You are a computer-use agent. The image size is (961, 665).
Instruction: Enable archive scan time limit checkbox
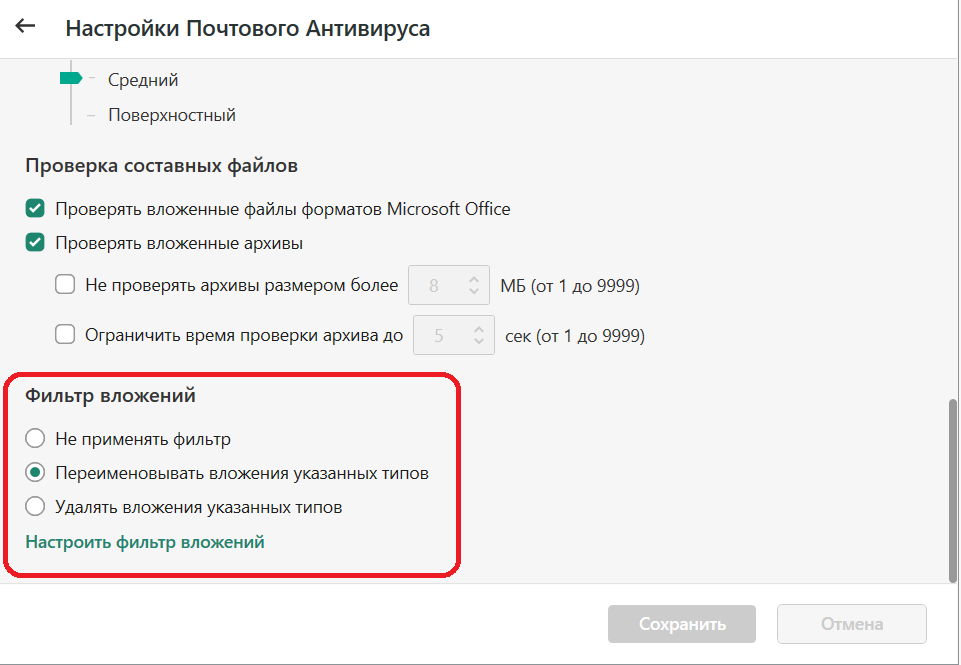66,335
